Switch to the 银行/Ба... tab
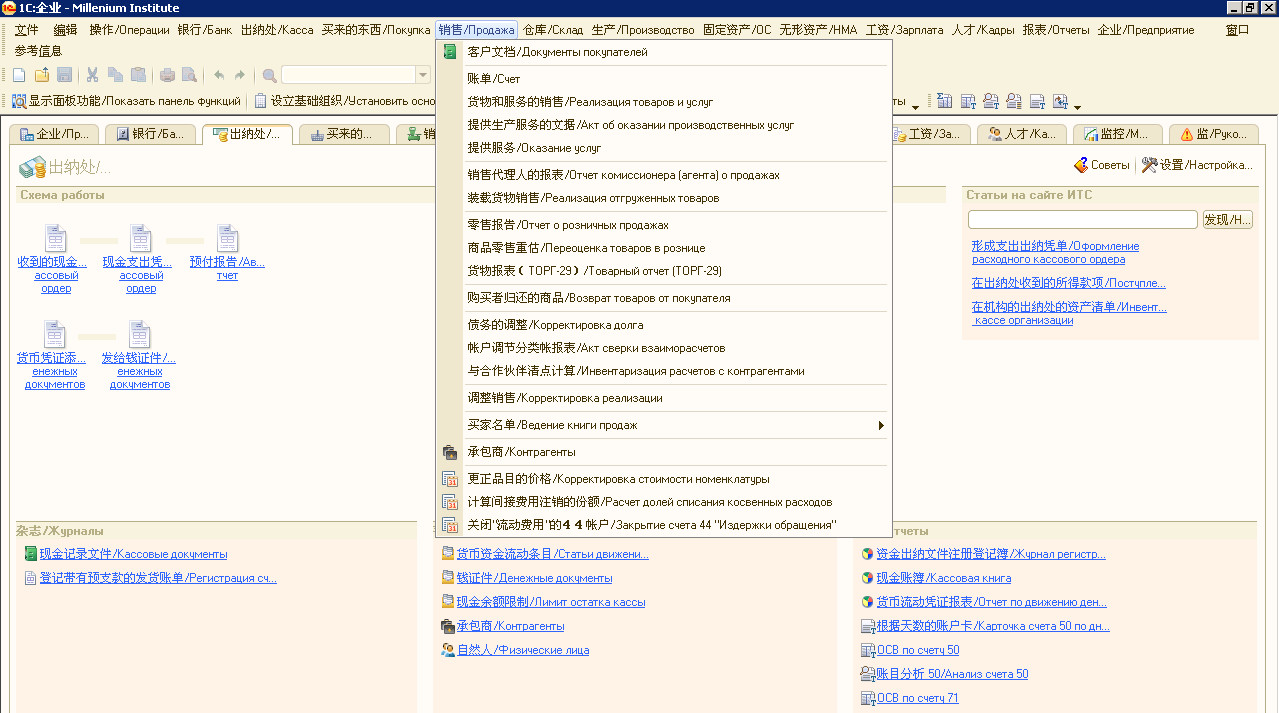Image resolution: width=1279 pixels, height=713 pixels. [x=151, y=134]
